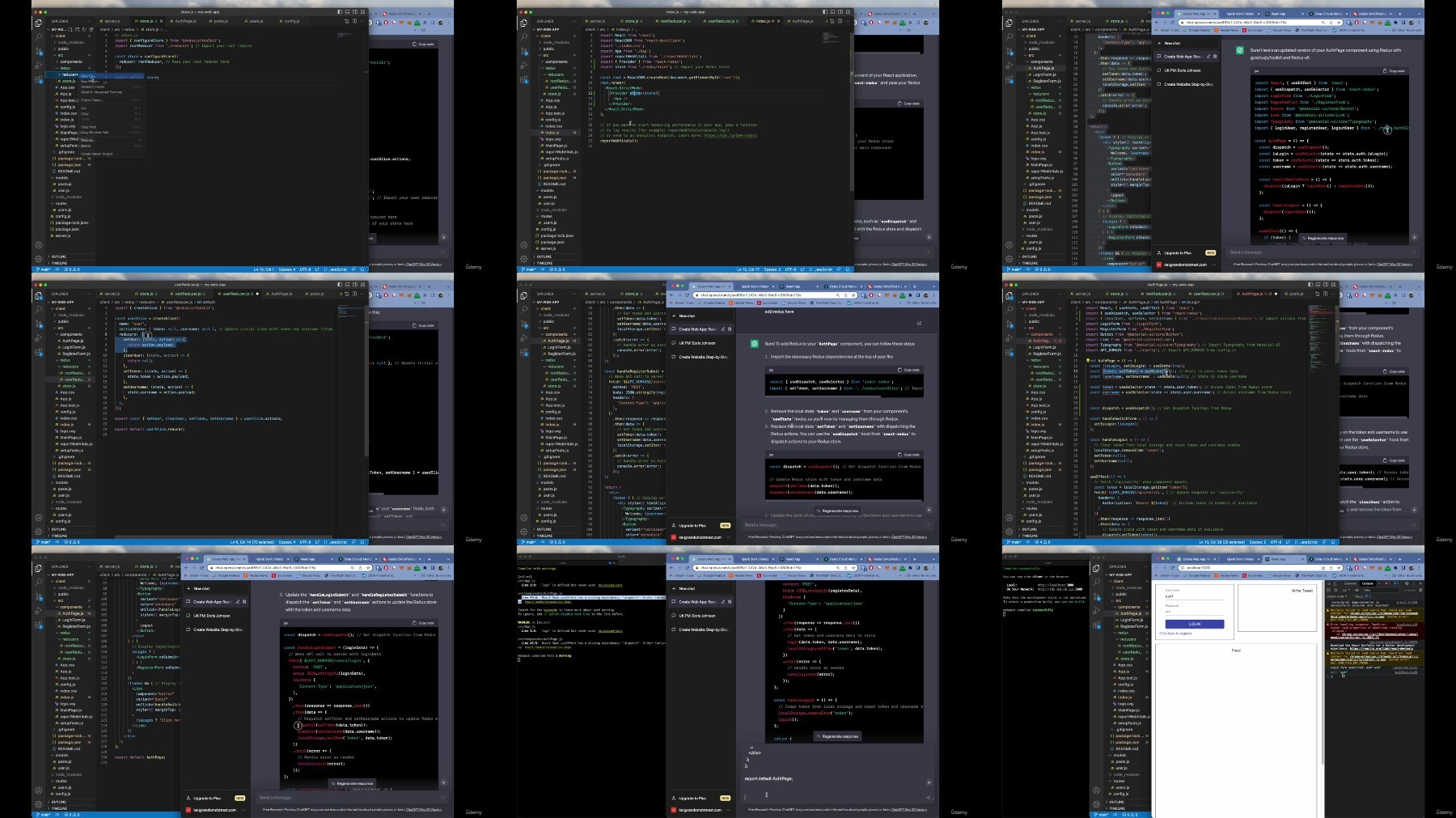Click LOG IN button on localhost page

tap(1195, 624)
